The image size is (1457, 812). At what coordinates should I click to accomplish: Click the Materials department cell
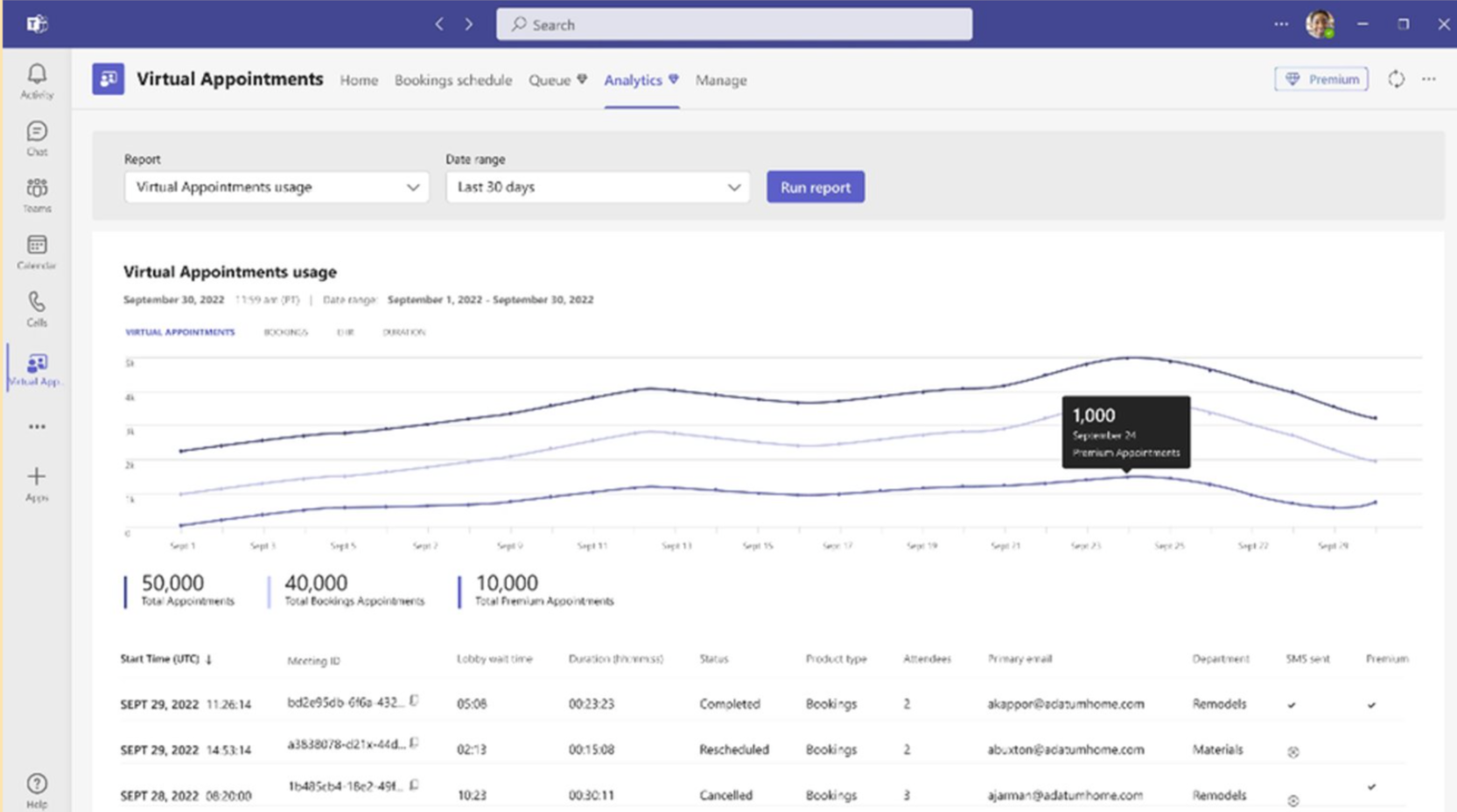click(x=1217, y=750)
